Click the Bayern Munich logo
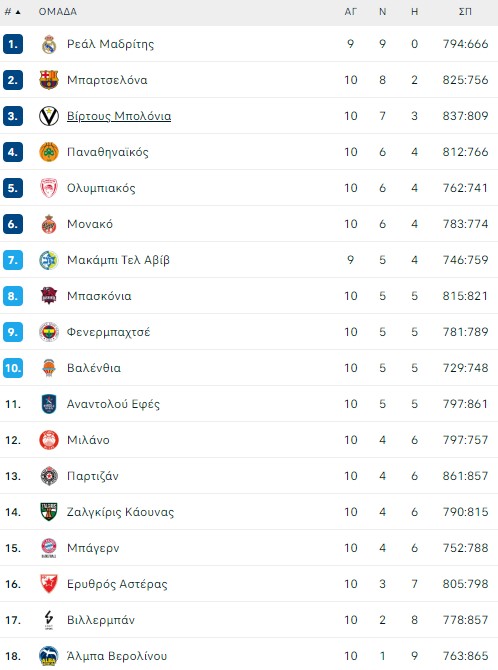The image size is (498, 670). (x=49, y=548)
